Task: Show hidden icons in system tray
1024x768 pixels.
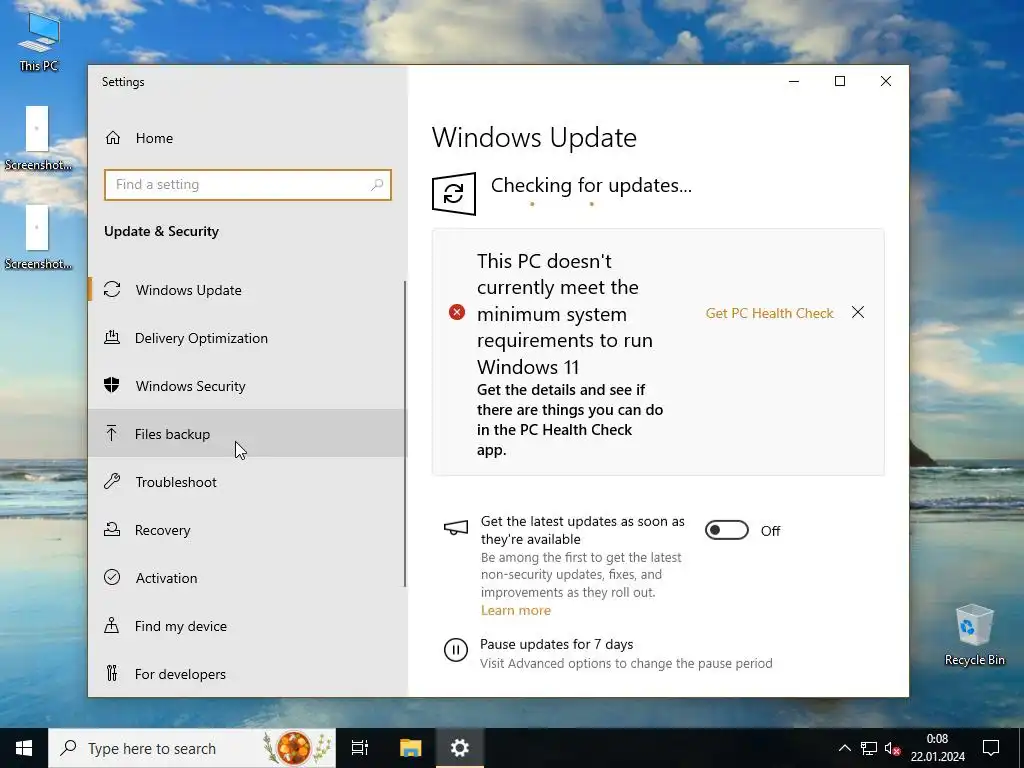Action: (844, 748)
